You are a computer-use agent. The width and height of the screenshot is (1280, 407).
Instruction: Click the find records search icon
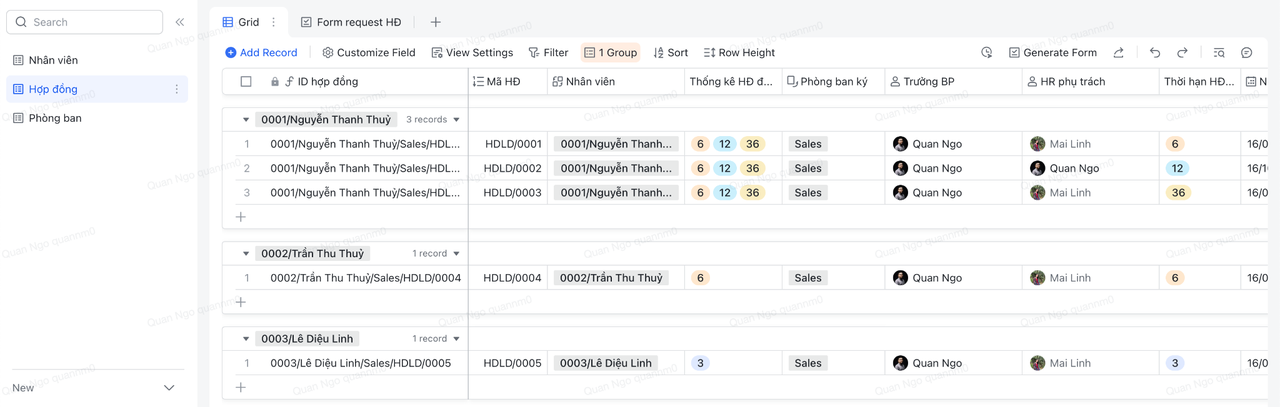(1219, 53)
